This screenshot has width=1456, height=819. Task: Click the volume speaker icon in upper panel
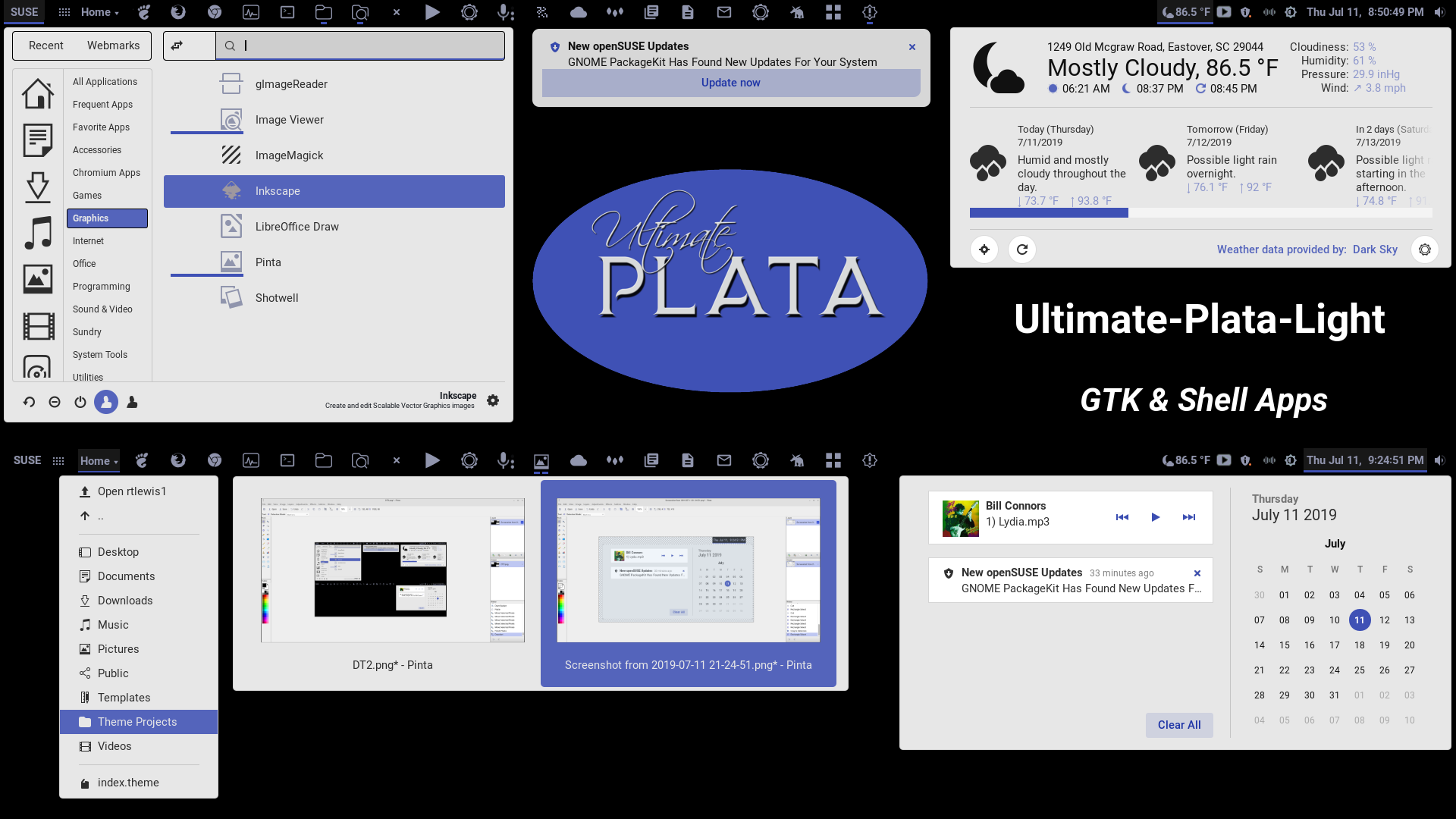tap(1439, 12)
